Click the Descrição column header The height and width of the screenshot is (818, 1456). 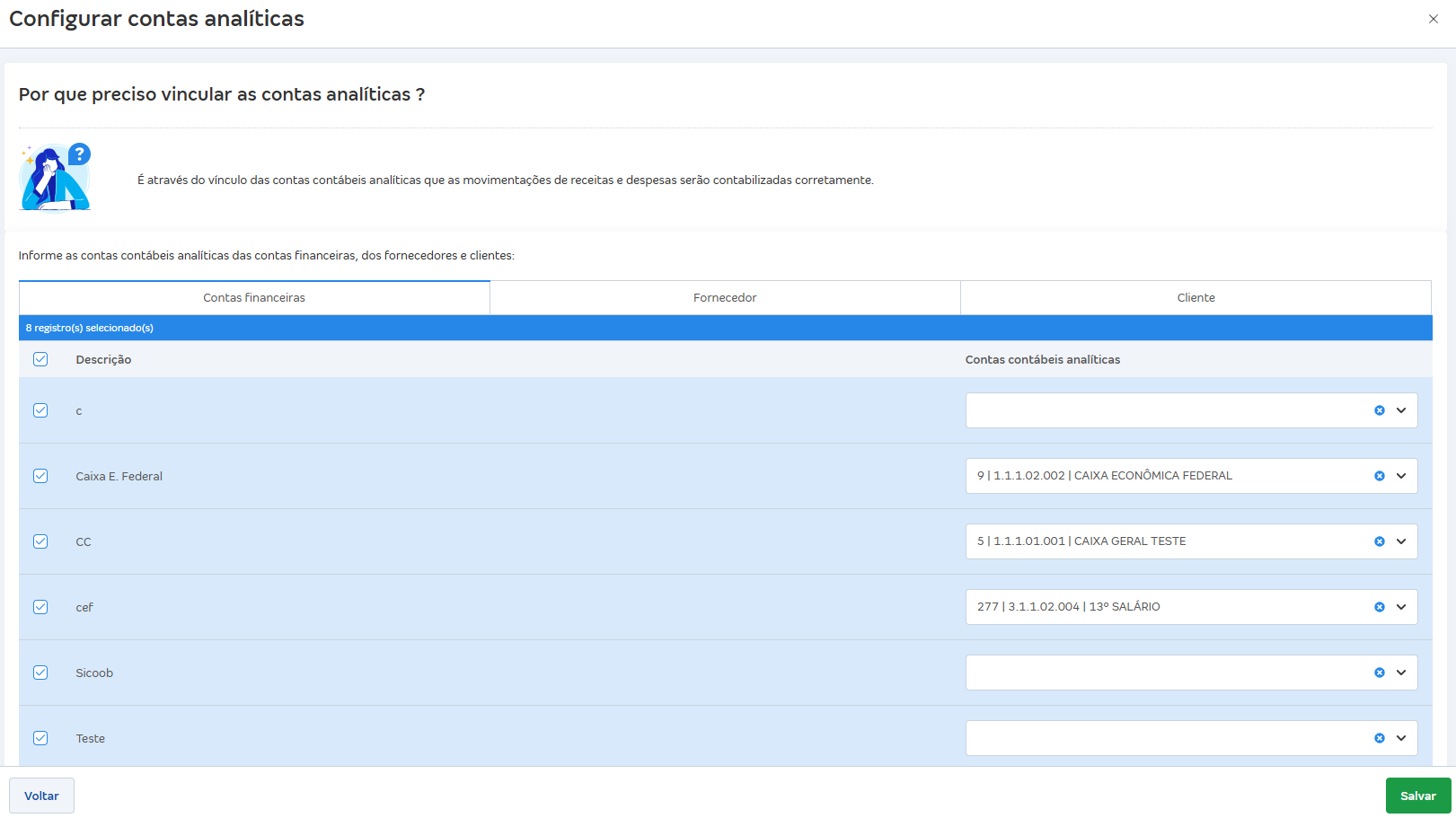click(x=103, y=358)
